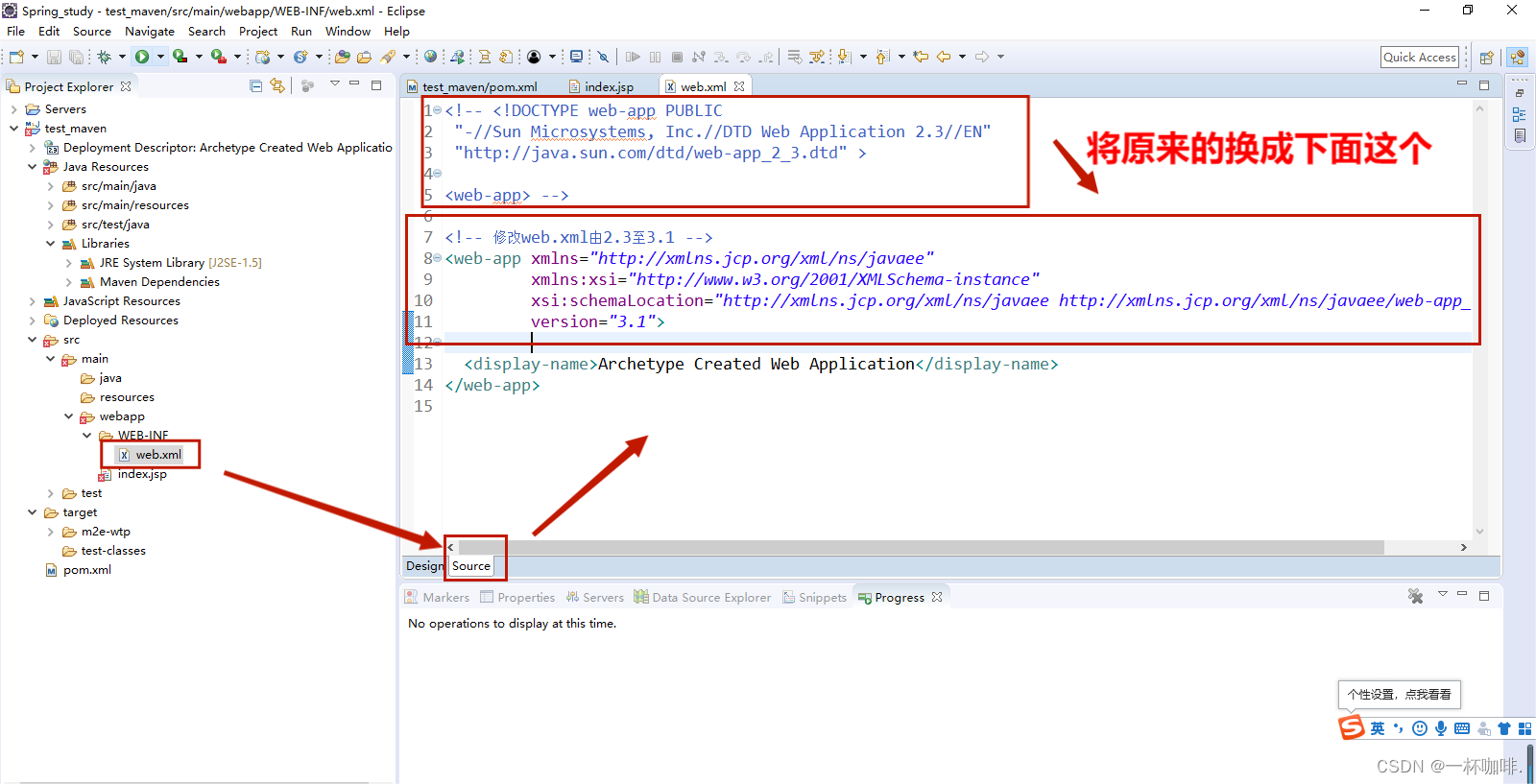1536x784 pixels.
Task: Click the green Run button icon
Action: (x=142, y=57)
